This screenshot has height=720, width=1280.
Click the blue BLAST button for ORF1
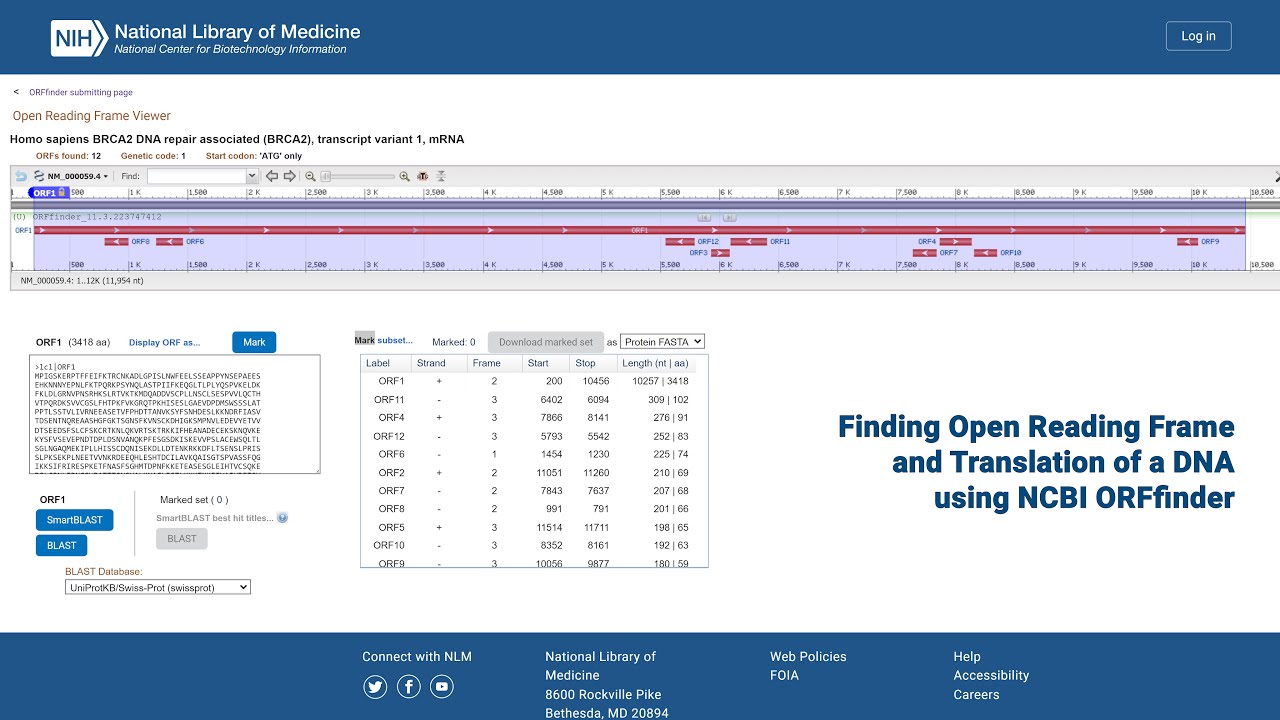pyautogui.click(x=62, y=546)
